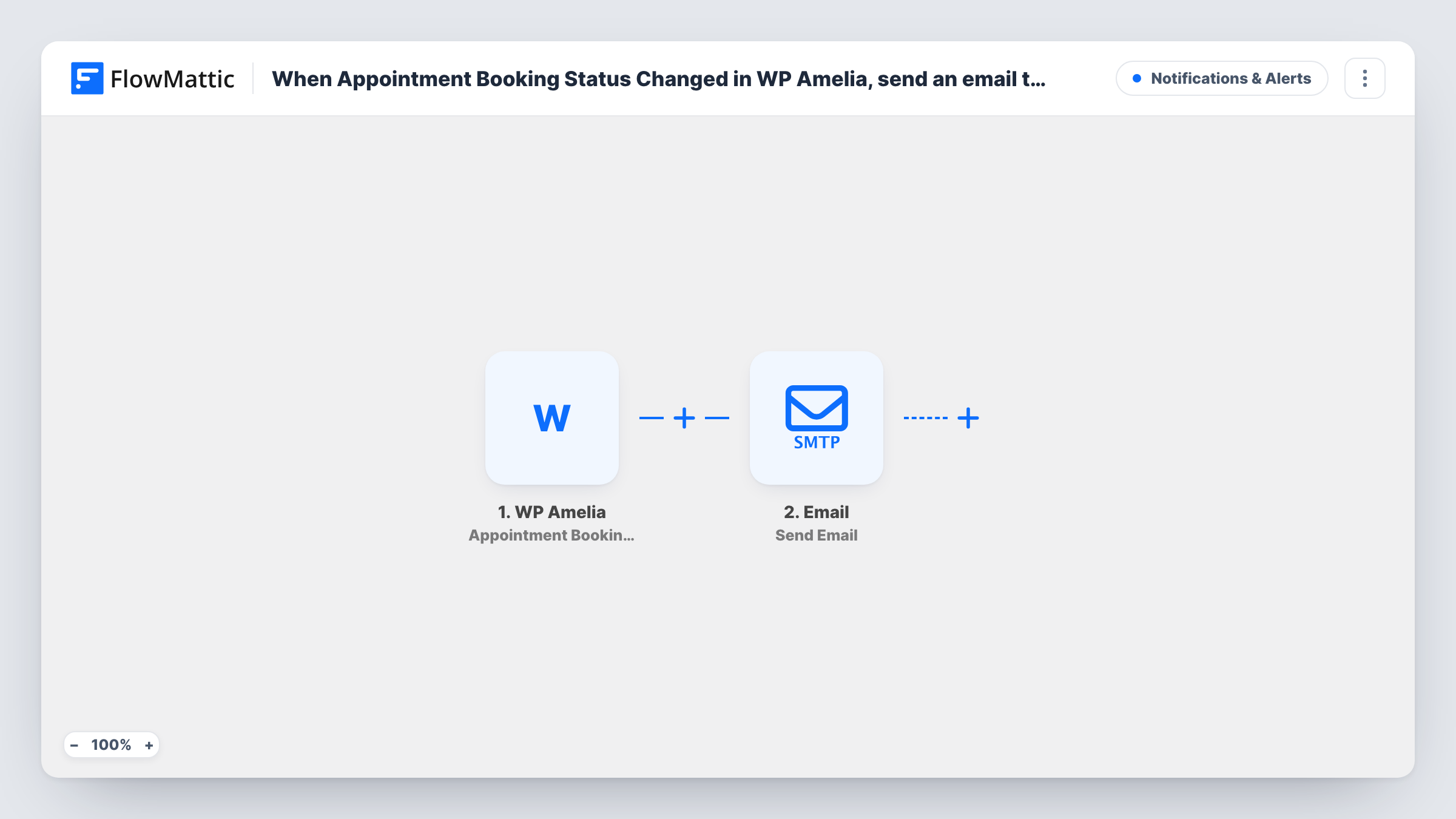The image size is (1456, 819).
Task: Zoom in with the plus button
Action: tap(149, 745)
